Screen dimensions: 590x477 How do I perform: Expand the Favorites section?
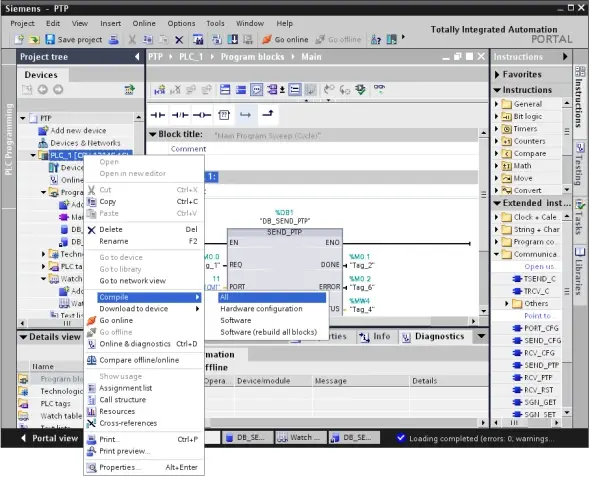click(497, 74)
